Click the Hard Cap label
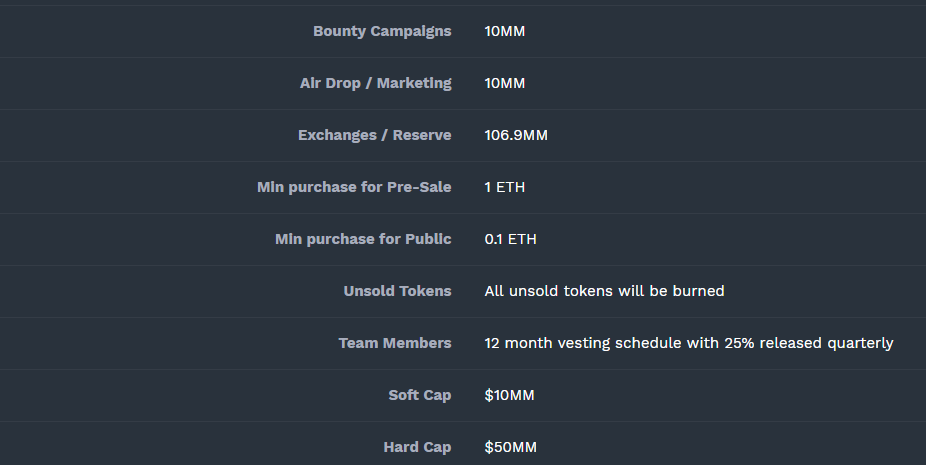Viewport: 926px width, 465px height. (417, 447)
